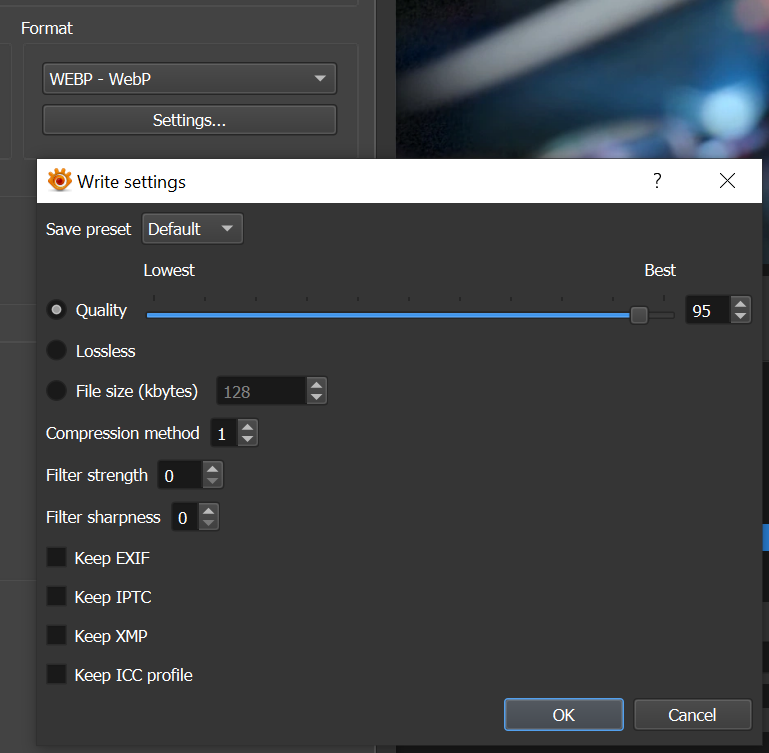Screen dimensions: 769x753
Task: Click the quality value field showing 95
Action: (707, 310)
